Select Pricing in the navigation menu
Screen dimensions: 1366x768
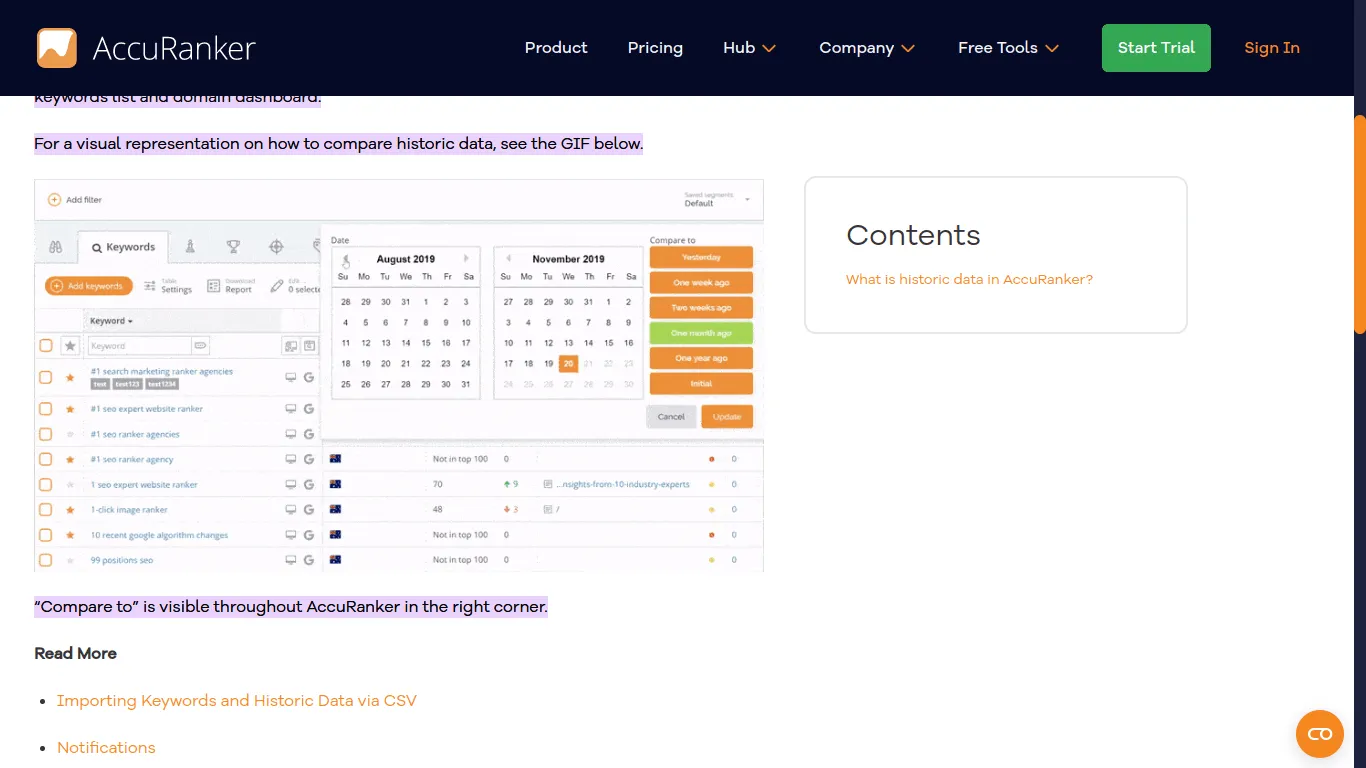click(x=655, y=47)
